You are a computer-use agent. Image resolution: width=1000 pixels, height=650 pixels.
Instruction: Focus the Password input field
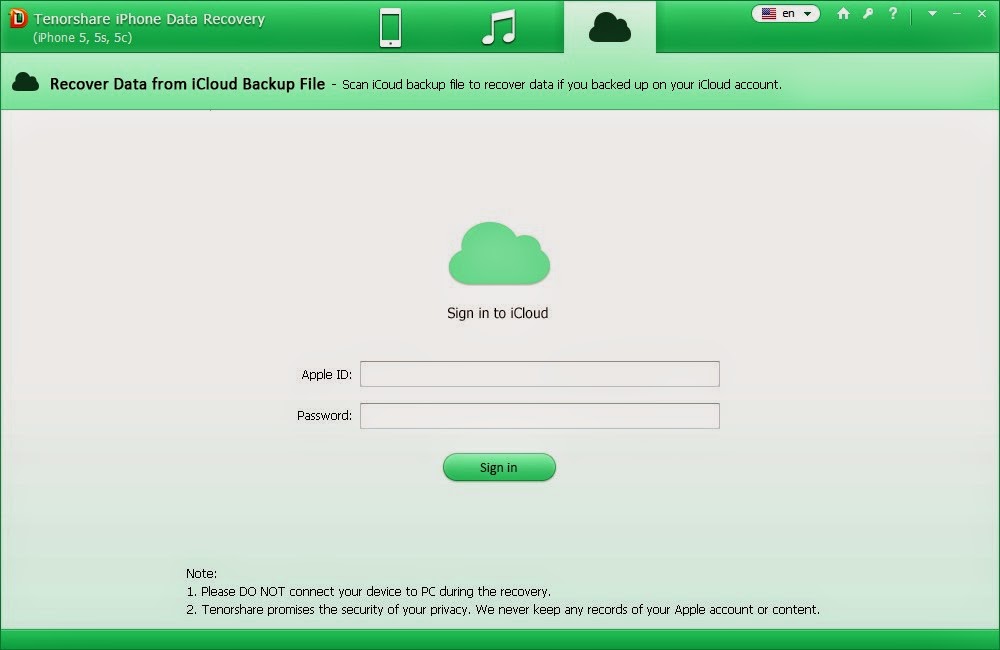[x=540, y=416]
